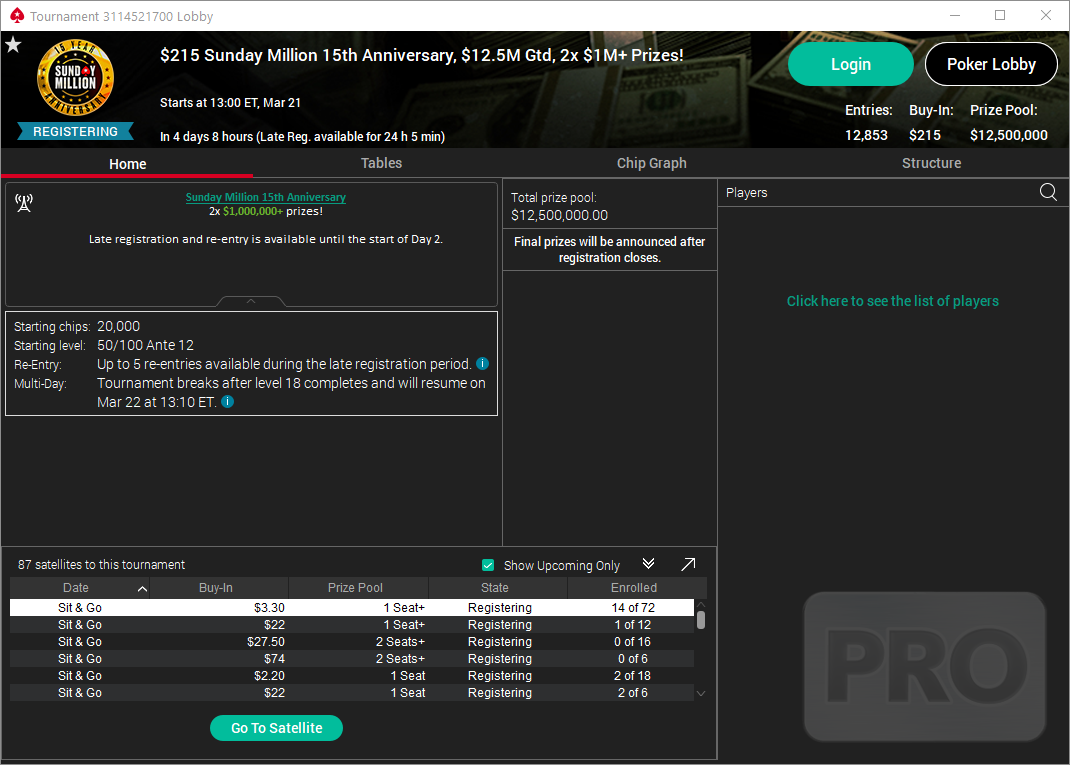The width and height of the screenshot is (1070, 765).
Task: Open the Chip Graph tab
Action: click(652, 163)
